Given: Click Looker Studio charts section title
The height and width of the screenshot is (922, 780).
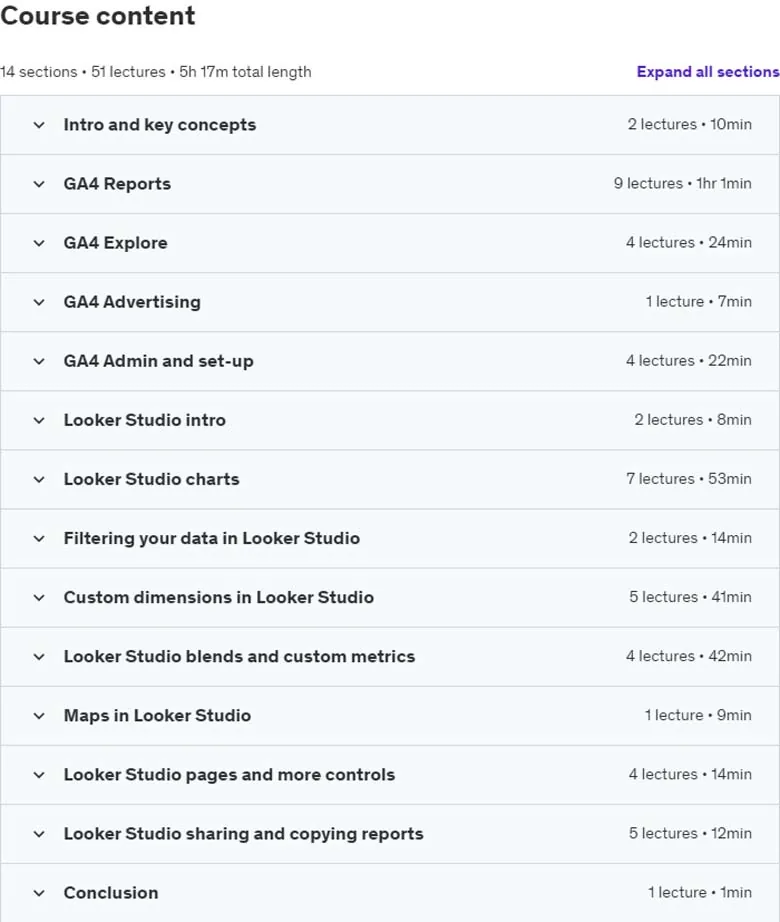Looking at the screenshot, I should [152, 479].
